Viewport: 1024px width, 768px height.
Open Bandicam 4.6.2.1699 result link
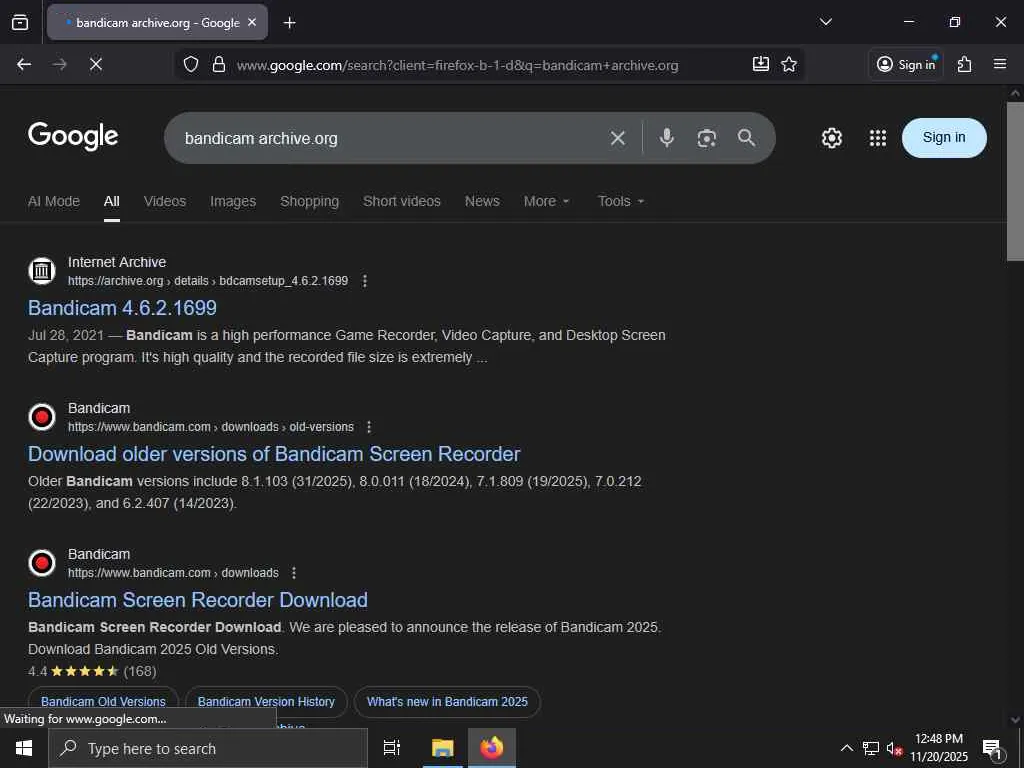point(122,308)
